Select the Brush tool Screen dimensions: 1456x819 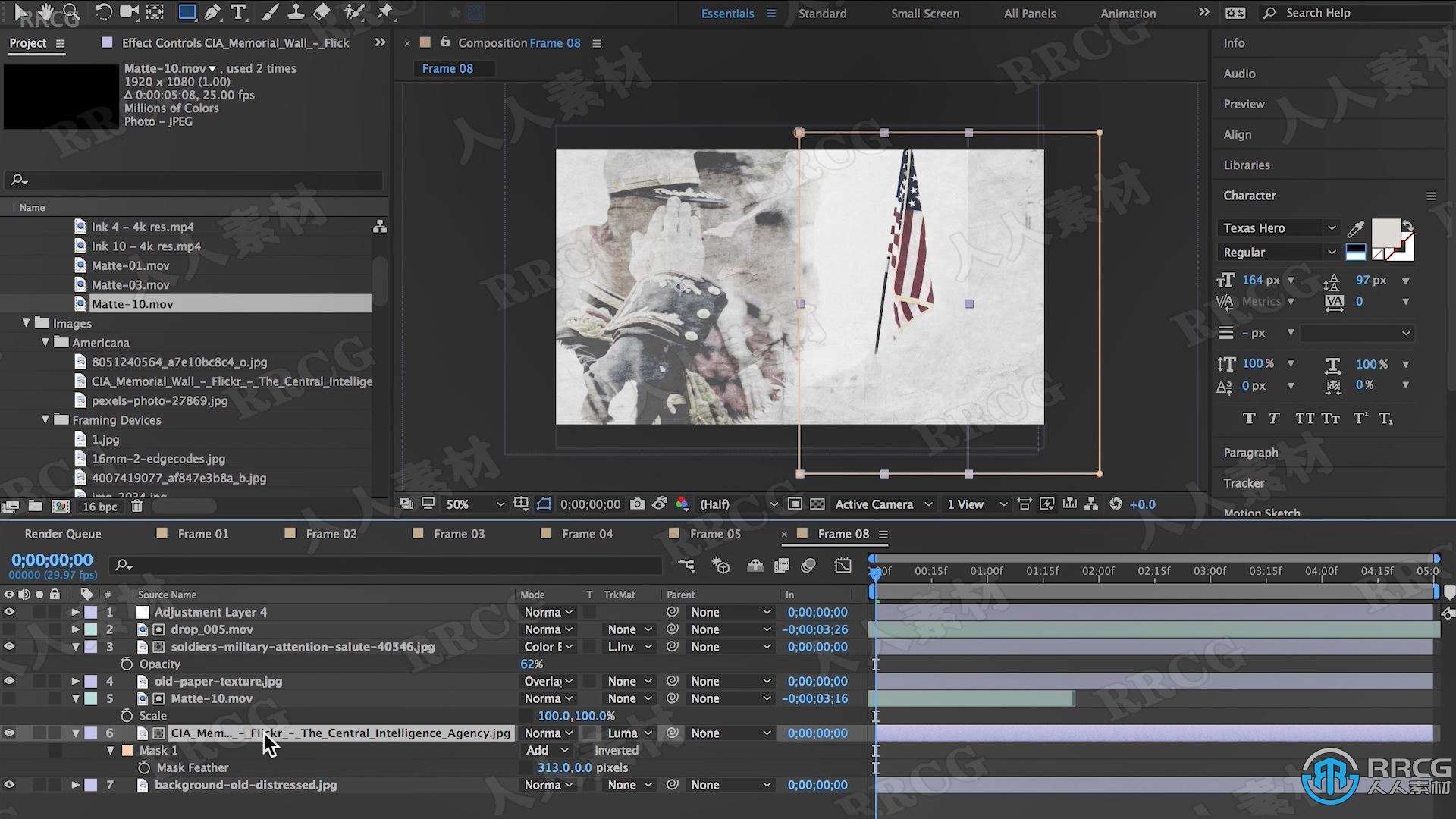click(270, 12)
